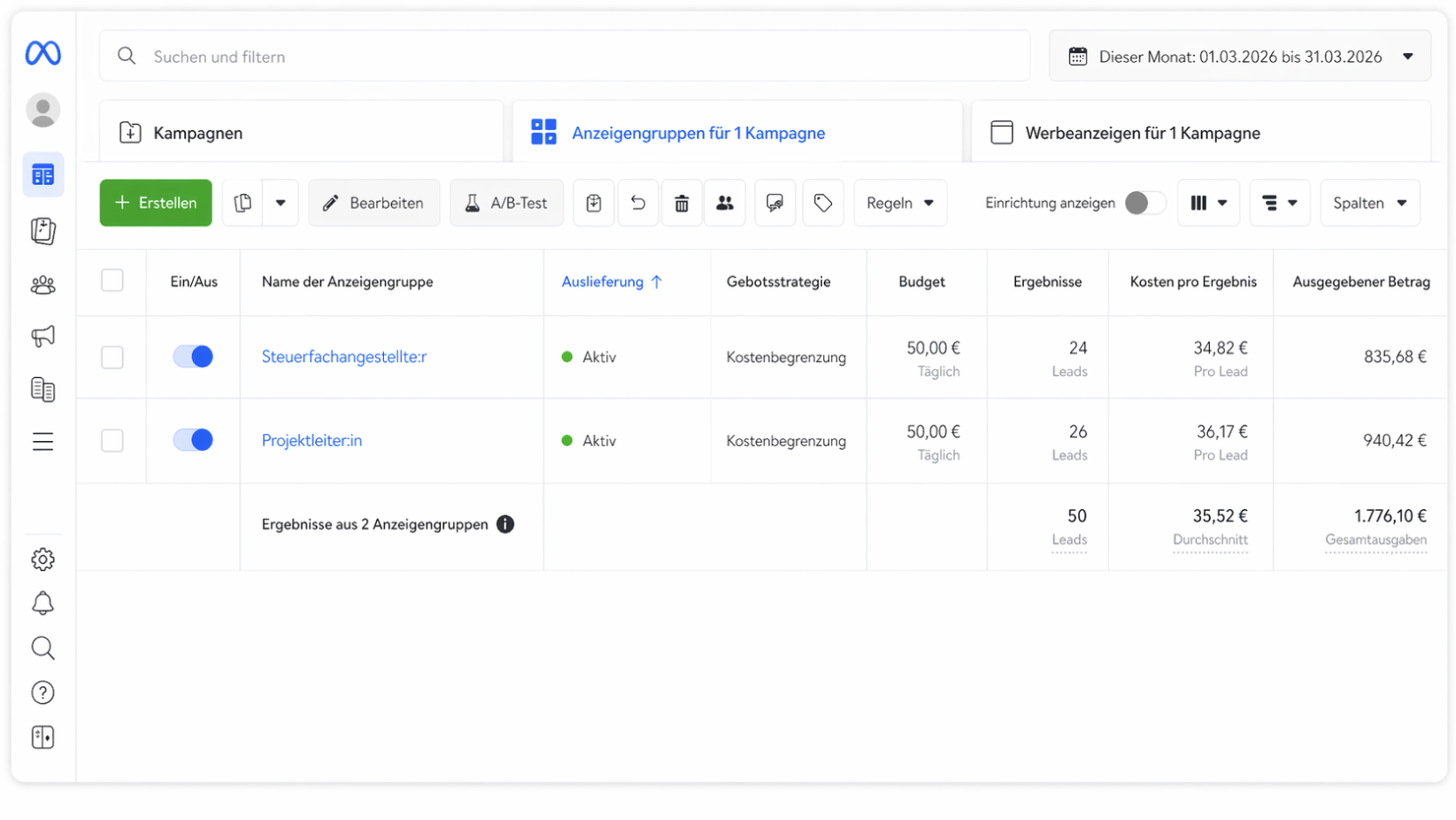Switch off the Projektleiter:in ad set toggle

pyautogui.click(x=193, y=440)
